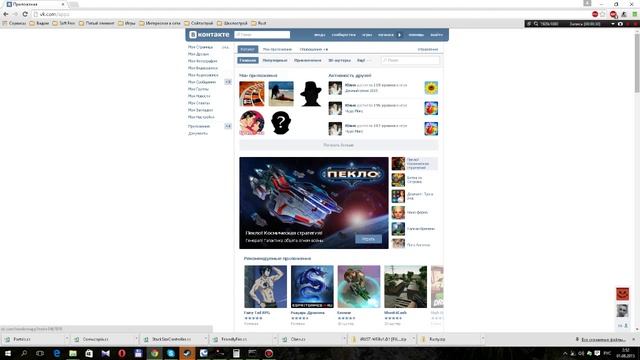Image resolution: width=640 pixels, height=360 pixels.
Task: Open Documents in the left VK menu
Action: tap(198, 133)
